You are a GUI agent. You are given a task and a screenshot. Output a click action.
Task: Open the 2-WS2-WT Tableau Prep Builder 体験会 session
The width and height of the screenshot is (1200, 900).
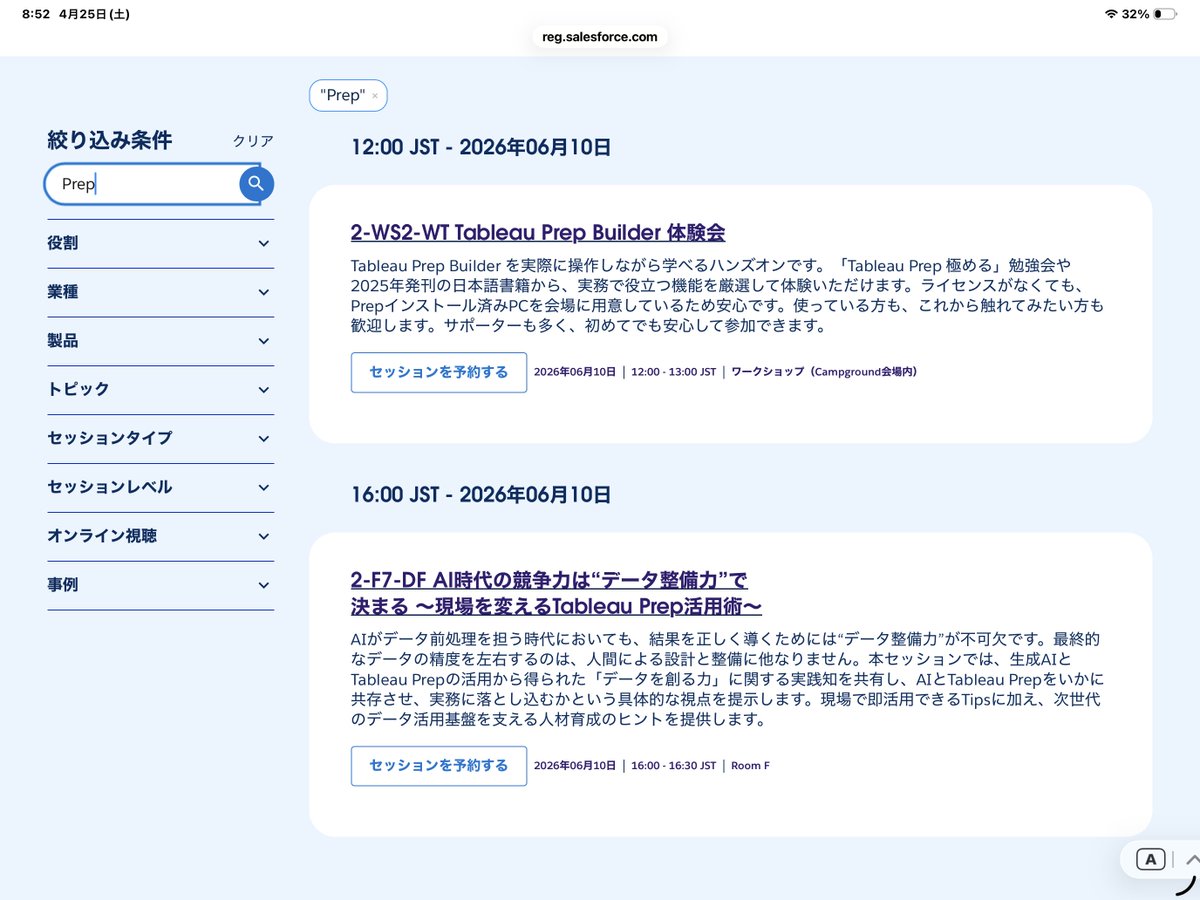(538, 233)
